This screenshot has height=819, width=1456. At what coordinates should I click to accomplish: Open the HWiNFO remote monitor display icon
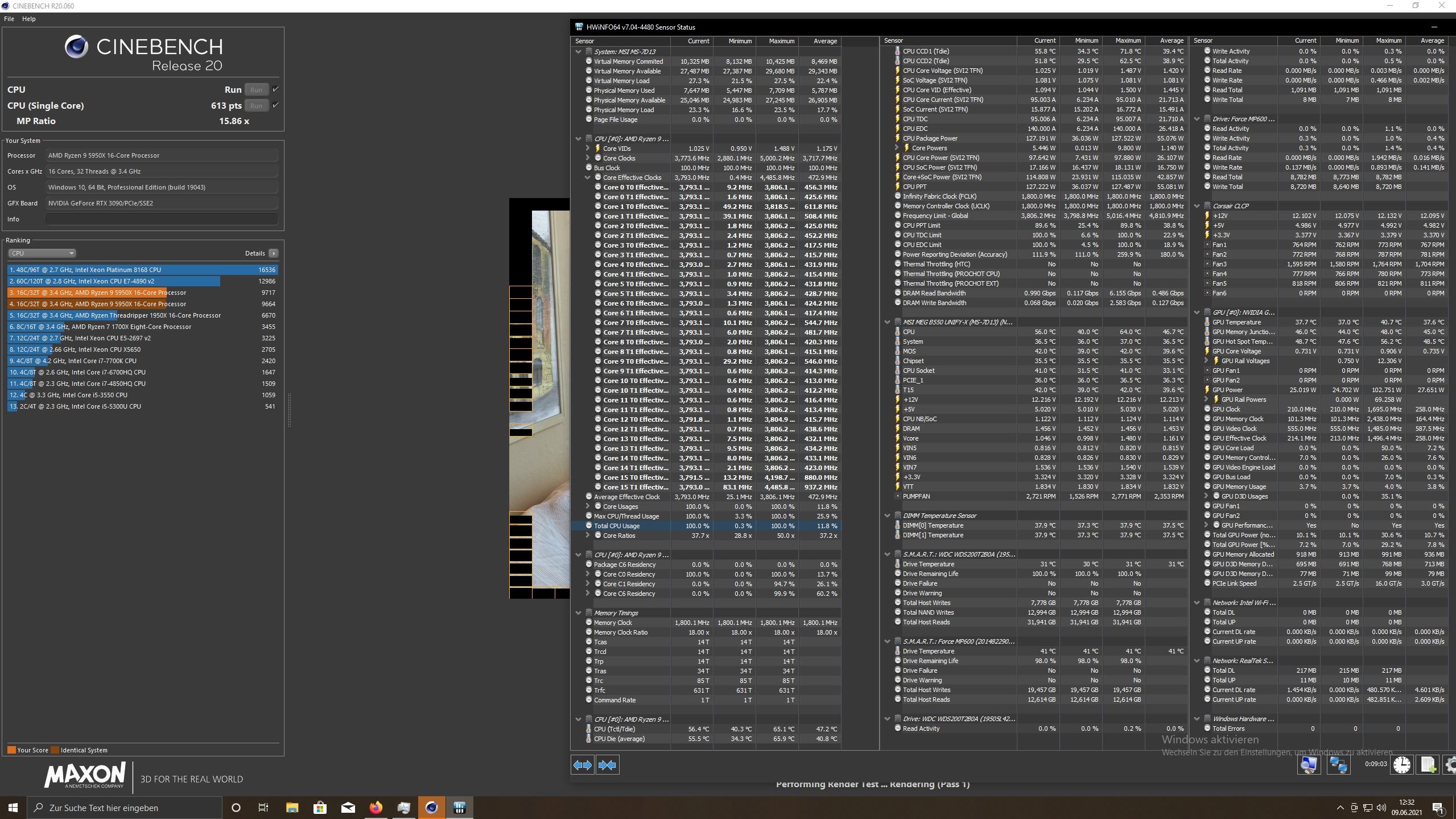point(1308,764)
